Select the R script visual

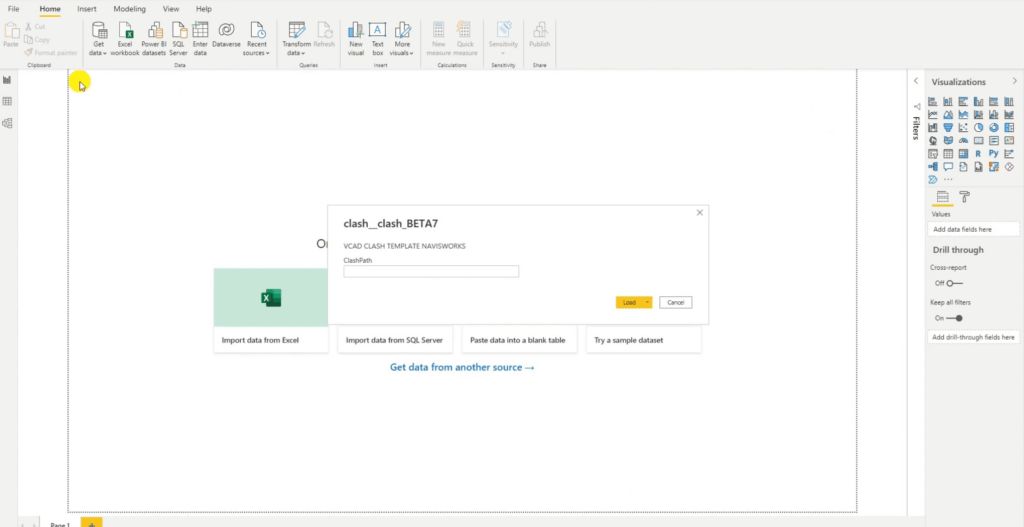[x=978, y=153]
